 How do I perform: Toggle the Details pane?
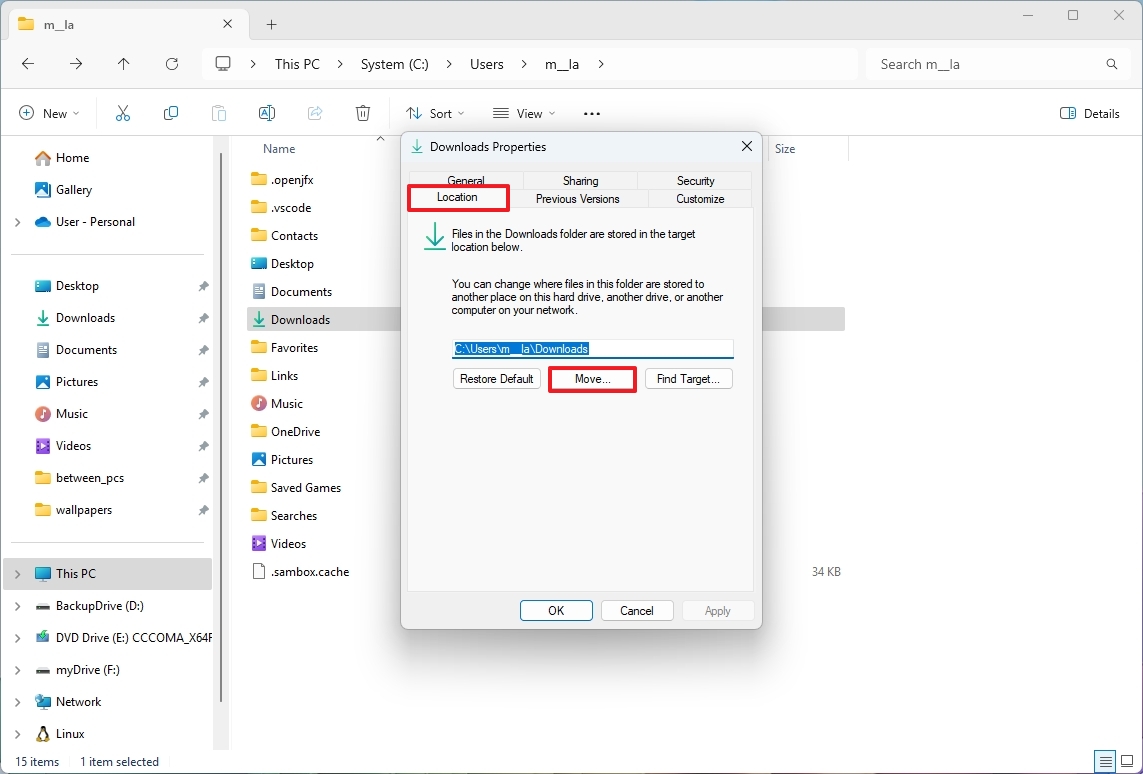(x=1089, y=113)
